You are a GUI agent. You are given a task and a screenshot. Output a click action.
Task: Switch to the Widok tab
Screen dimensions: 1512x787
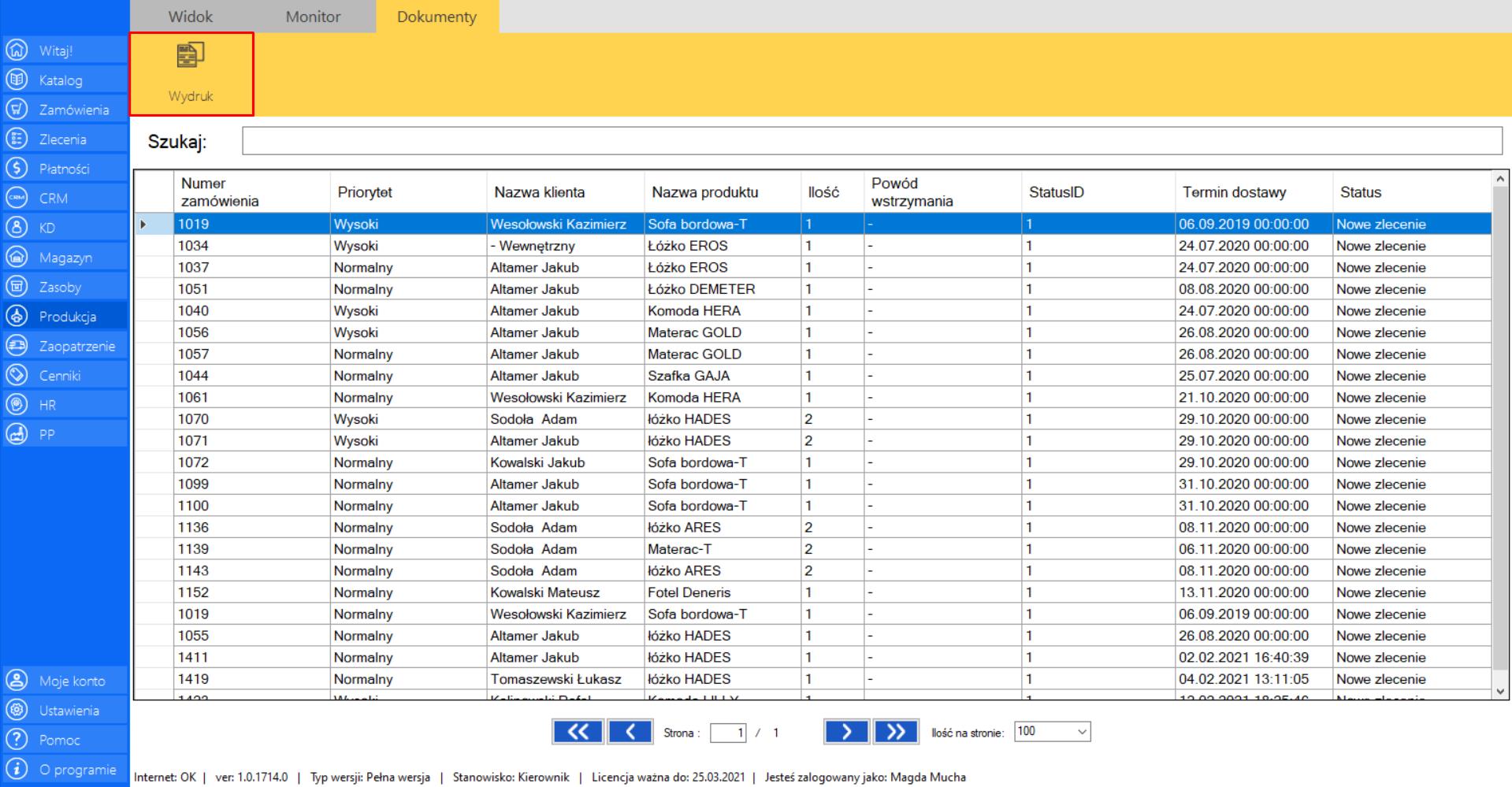[191, 17]
